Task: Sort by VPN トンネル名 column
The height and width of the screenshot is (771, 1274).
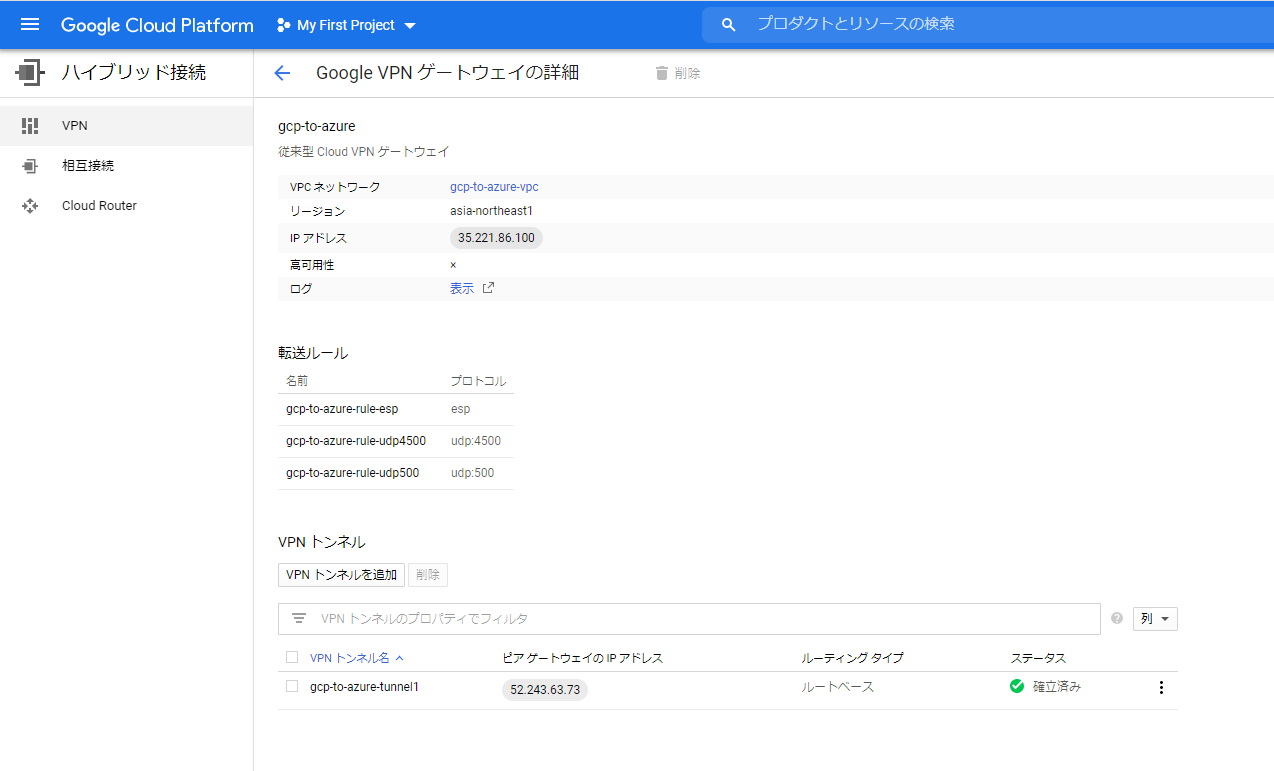Action: pos(357,658)
